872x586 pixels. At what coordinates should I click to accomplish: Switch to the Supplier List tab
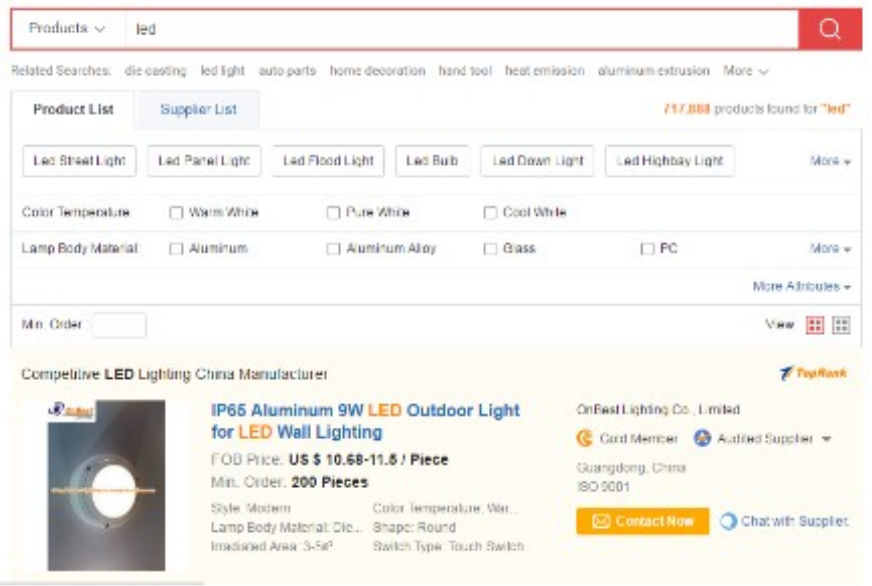[198, 110]
